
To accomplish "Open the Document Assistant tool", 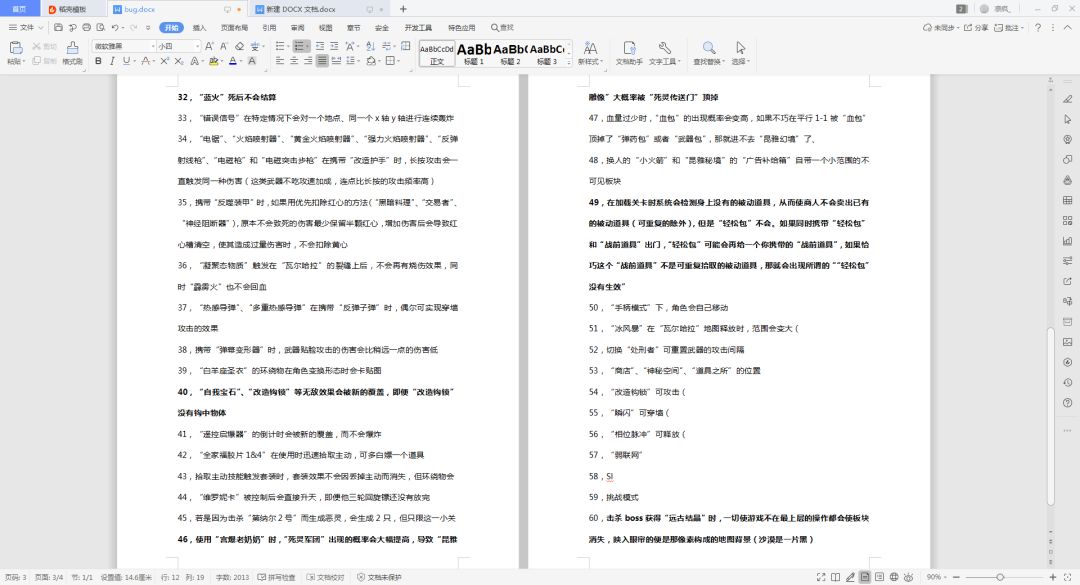I will [x=629, y=52].
